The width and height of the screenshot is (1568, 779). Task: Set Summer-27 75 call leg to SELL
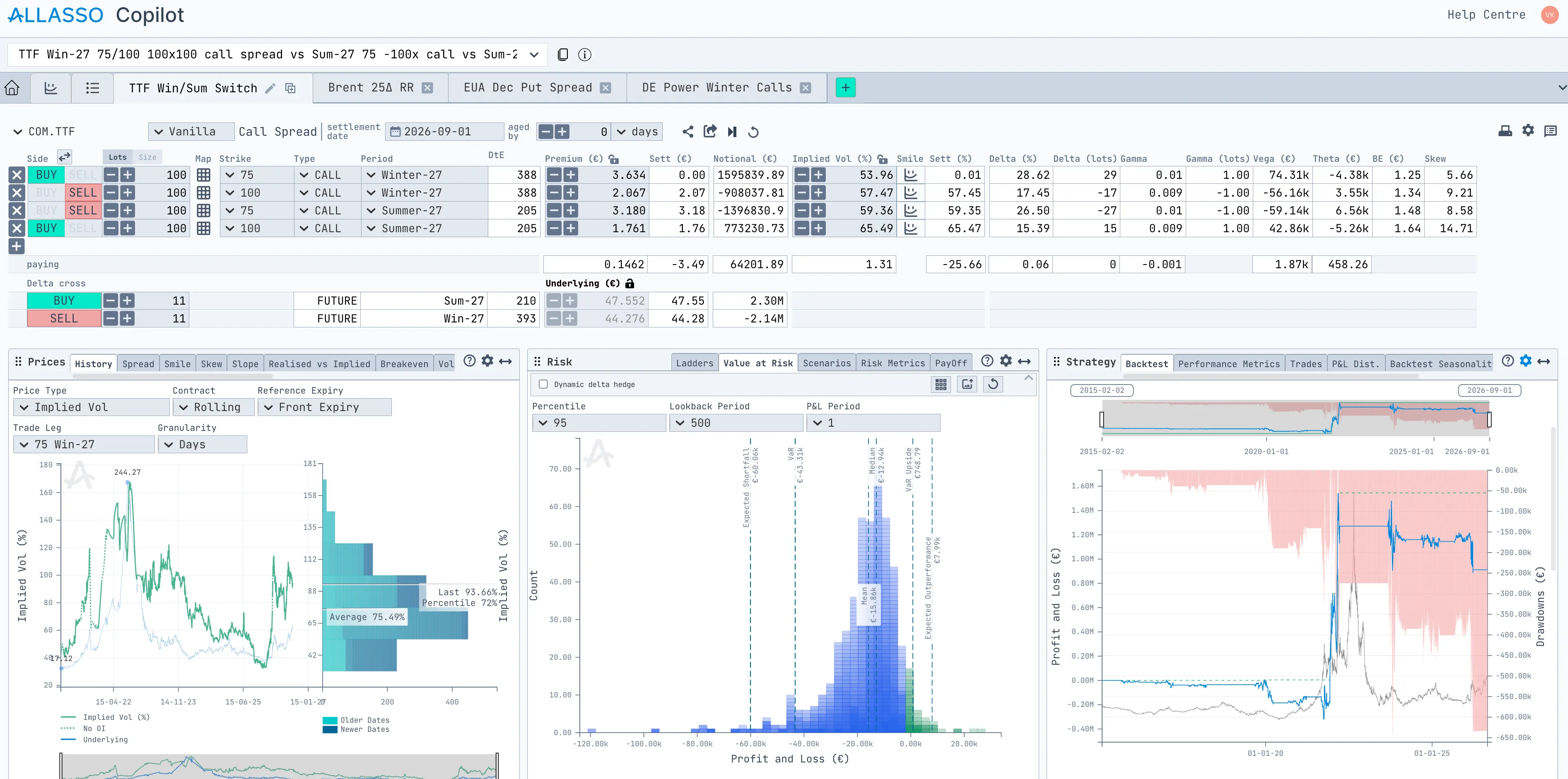coord(83,210)
